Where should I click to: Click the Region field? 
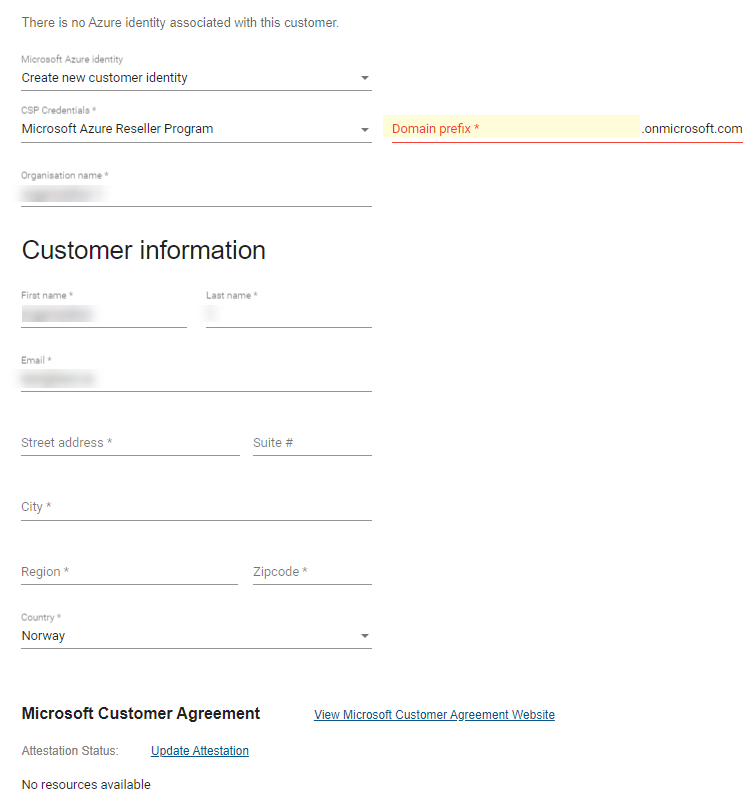129,572
